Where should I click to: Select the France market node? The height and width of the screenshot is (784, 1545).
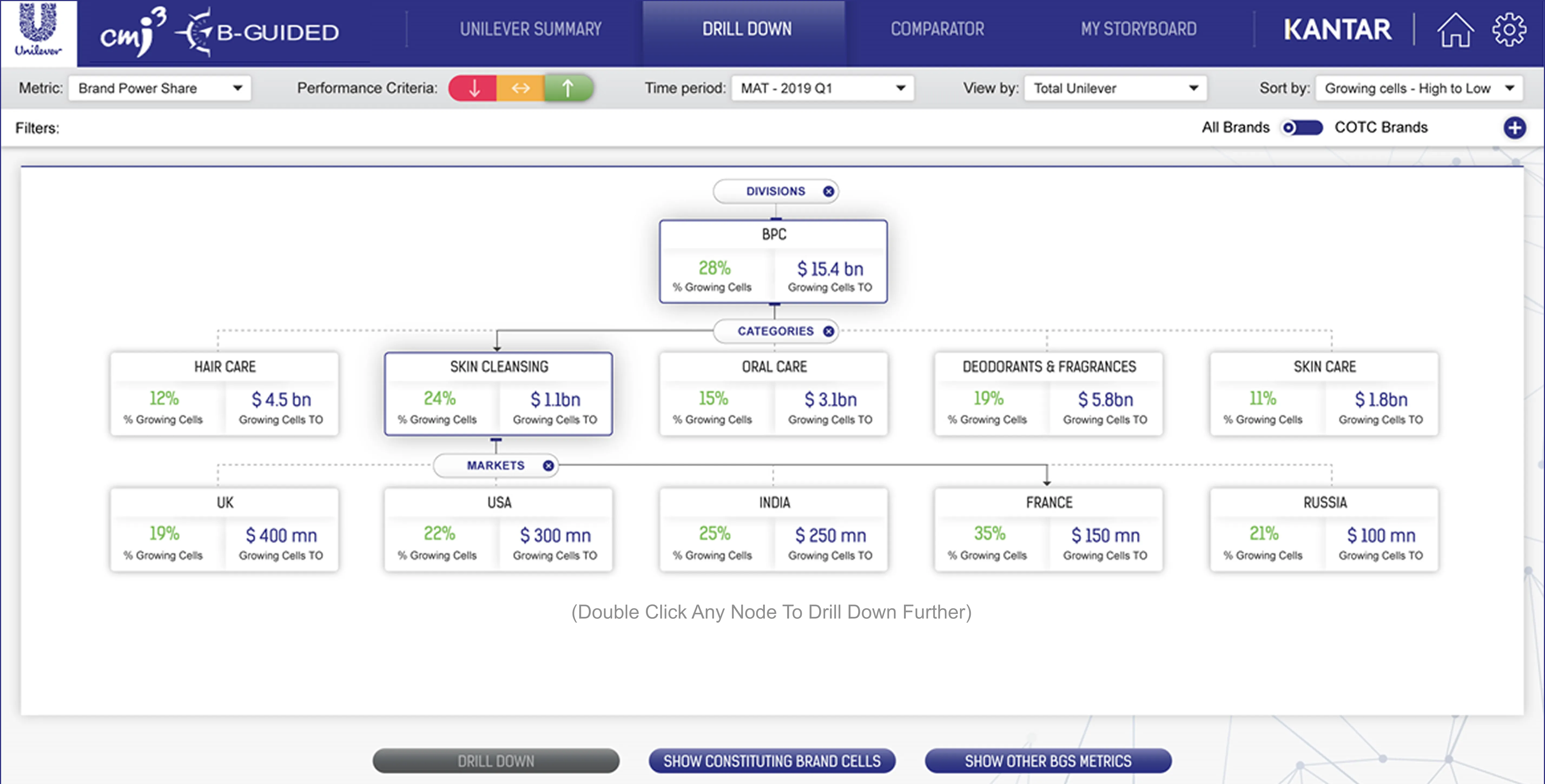pos(1048,530)
